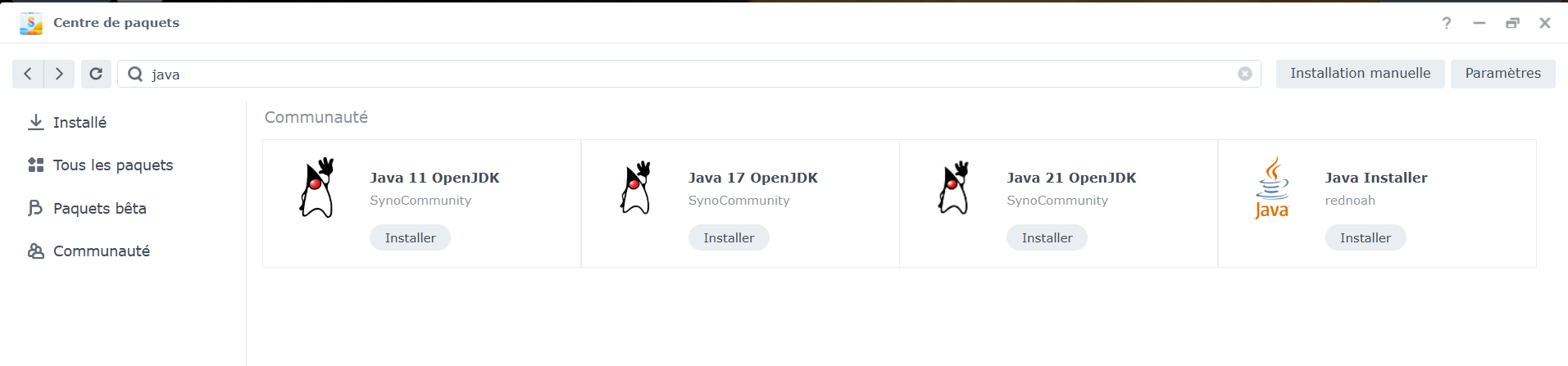This screenshot has height=366, width=1568.
Task: Open help with the question mark icon
Action: pyautogui.click(x=1447, y=23)
